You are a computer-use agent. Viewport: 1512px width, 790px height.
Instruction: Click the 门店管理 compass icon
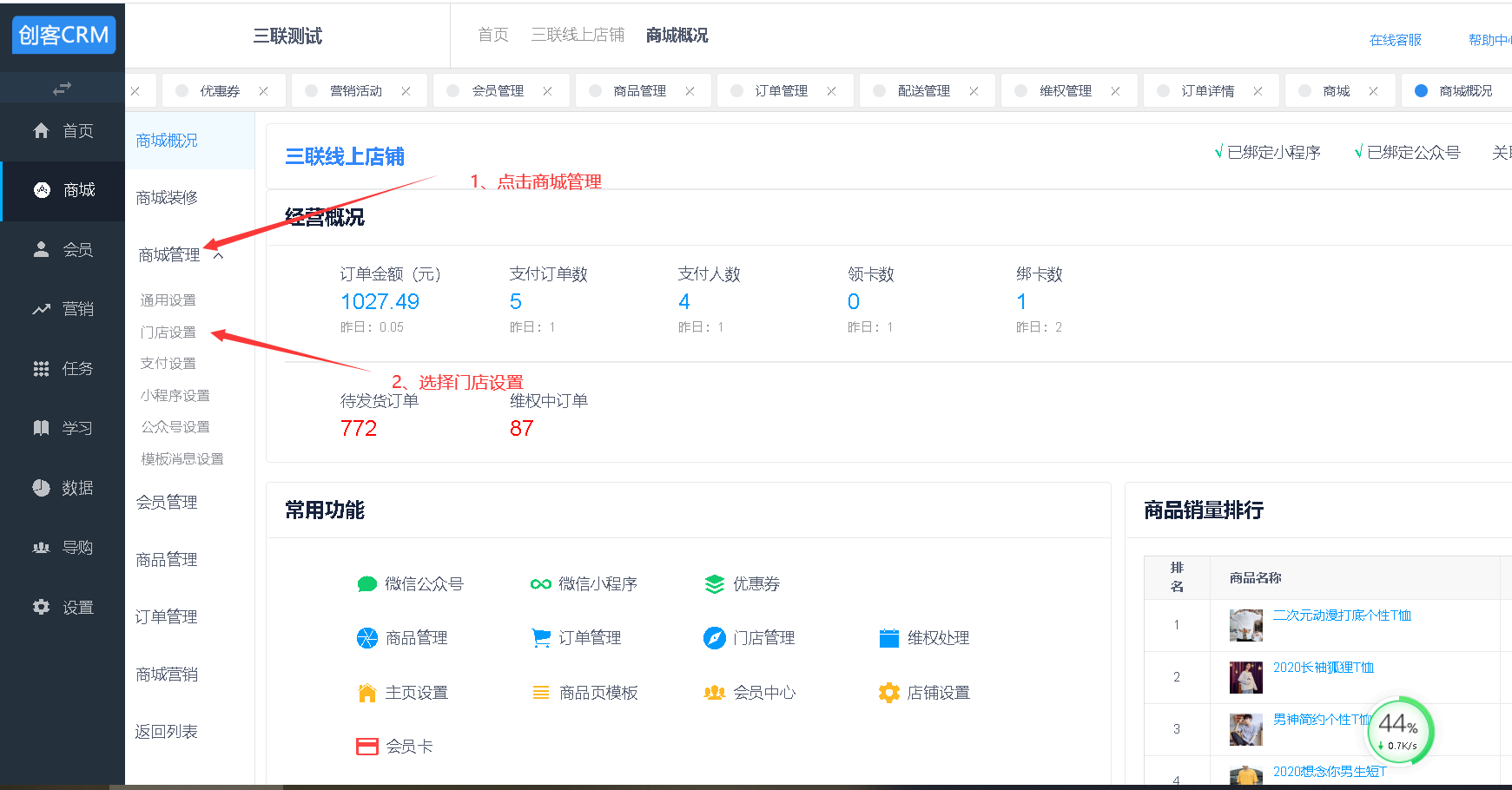[x=715, y=638]
